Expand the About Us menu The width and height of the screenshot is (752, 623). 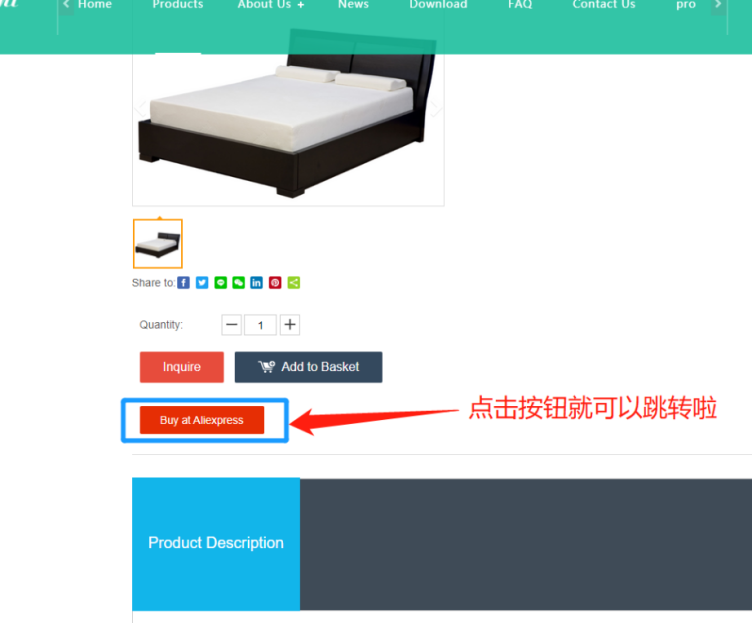(270, 5)
